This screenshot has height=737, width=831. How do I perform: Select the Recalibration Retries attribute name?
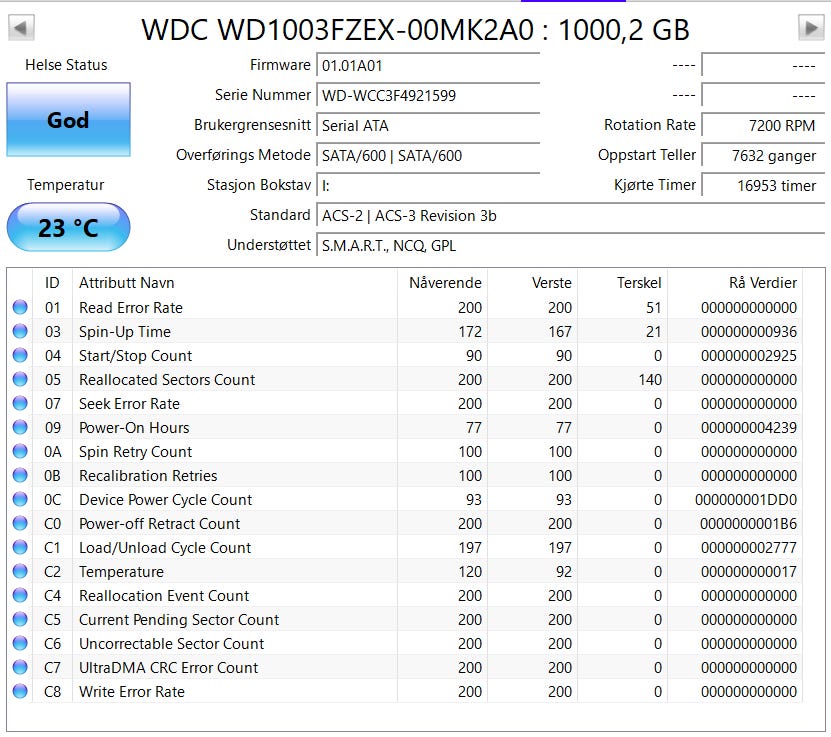(x=148, y=476)
